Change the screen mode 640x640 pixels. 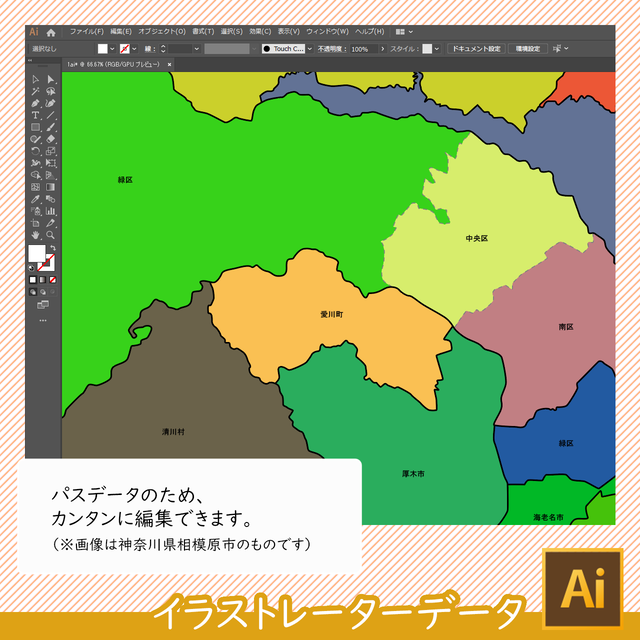(43, 305)
